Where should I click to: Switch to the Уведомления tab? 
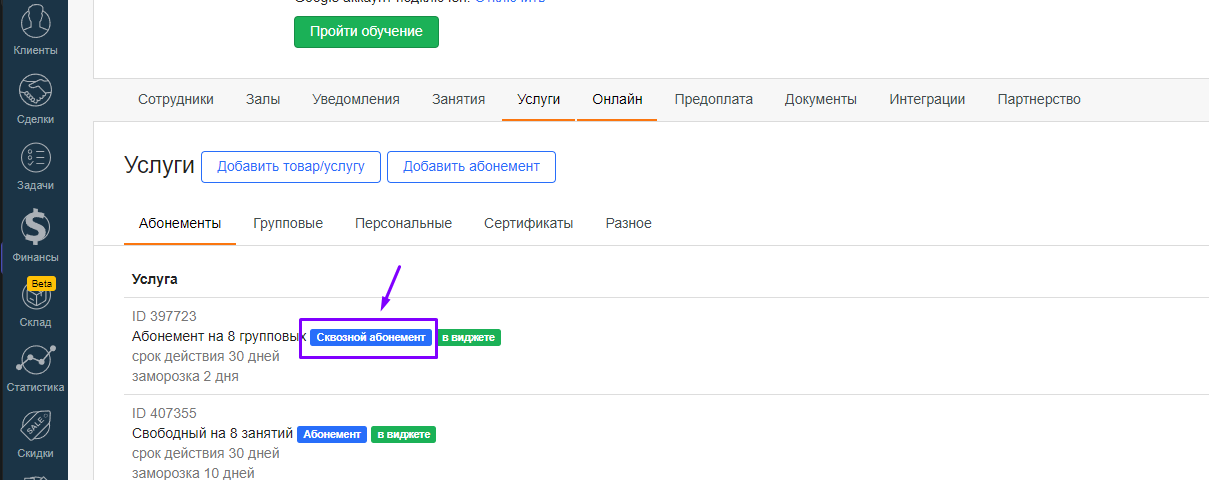point(356,99)
